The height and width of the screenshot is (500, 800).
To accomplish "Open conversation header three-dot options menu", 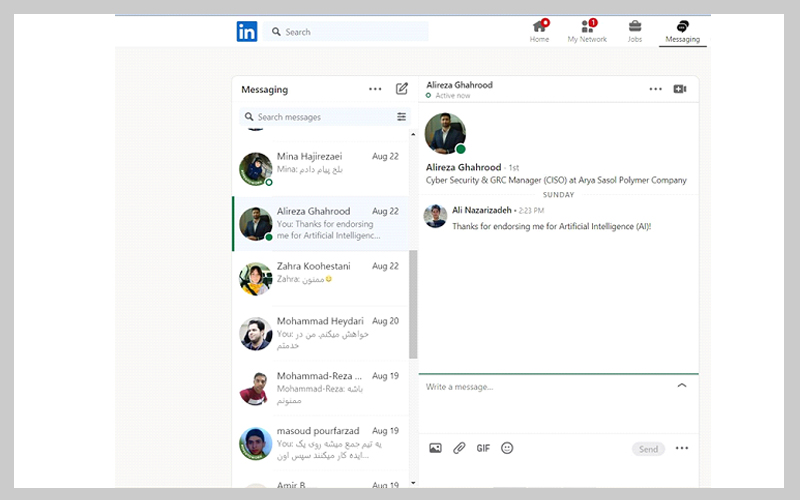I will point(655,89).
